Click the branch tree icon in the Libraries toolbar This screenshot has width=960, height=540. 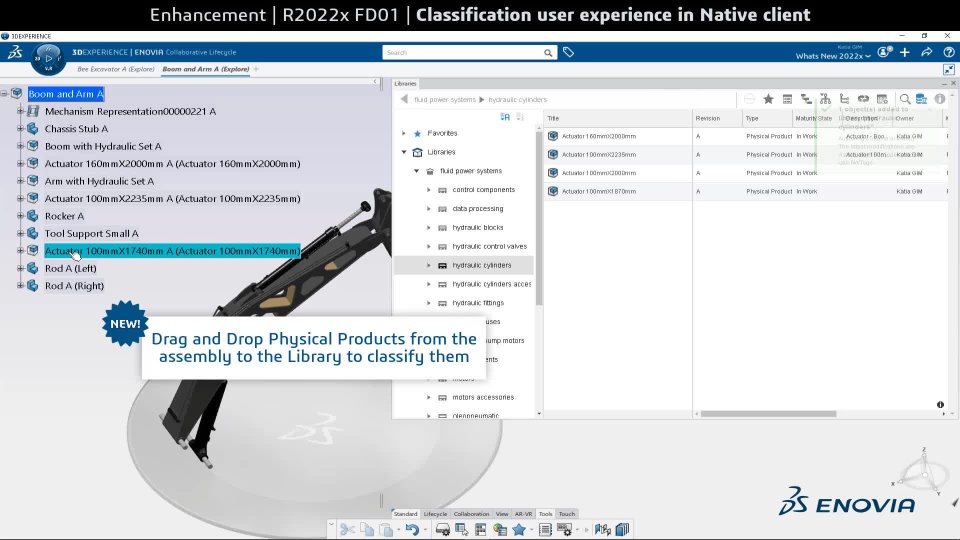point(844,99)
